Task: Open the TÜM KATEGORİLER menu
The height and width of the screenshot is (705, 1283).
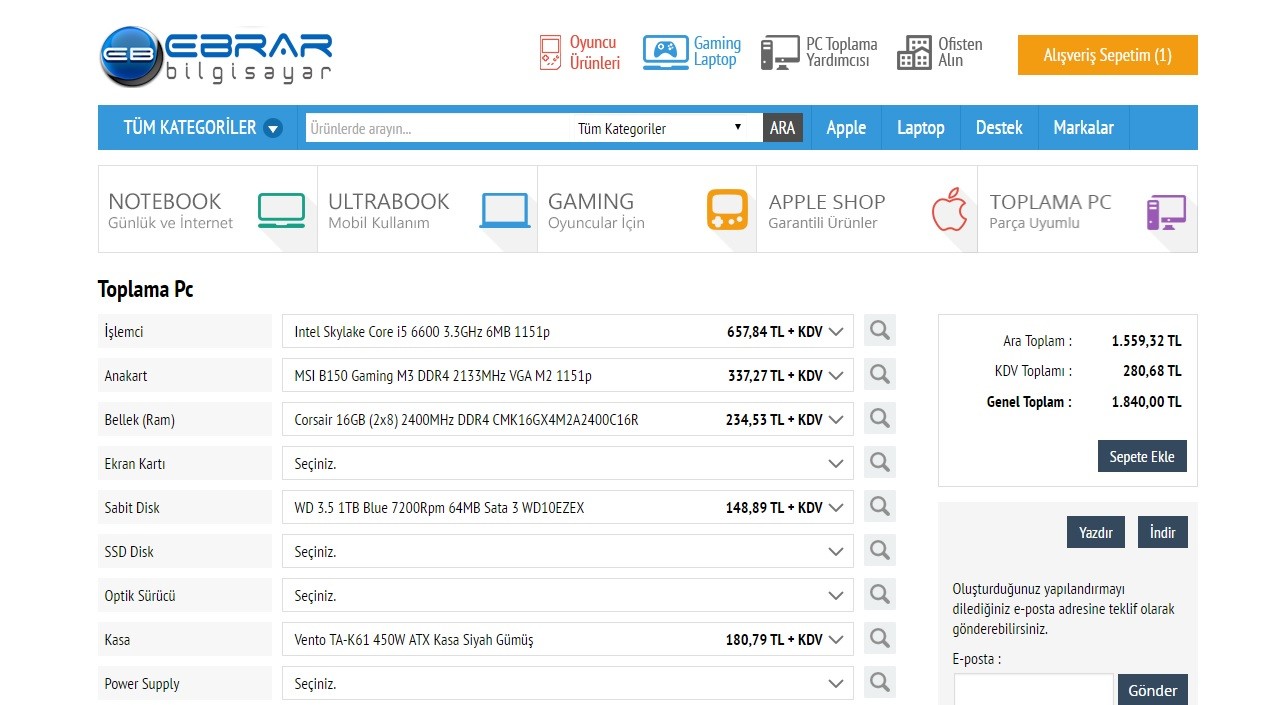Action: [x=202, y=128]
